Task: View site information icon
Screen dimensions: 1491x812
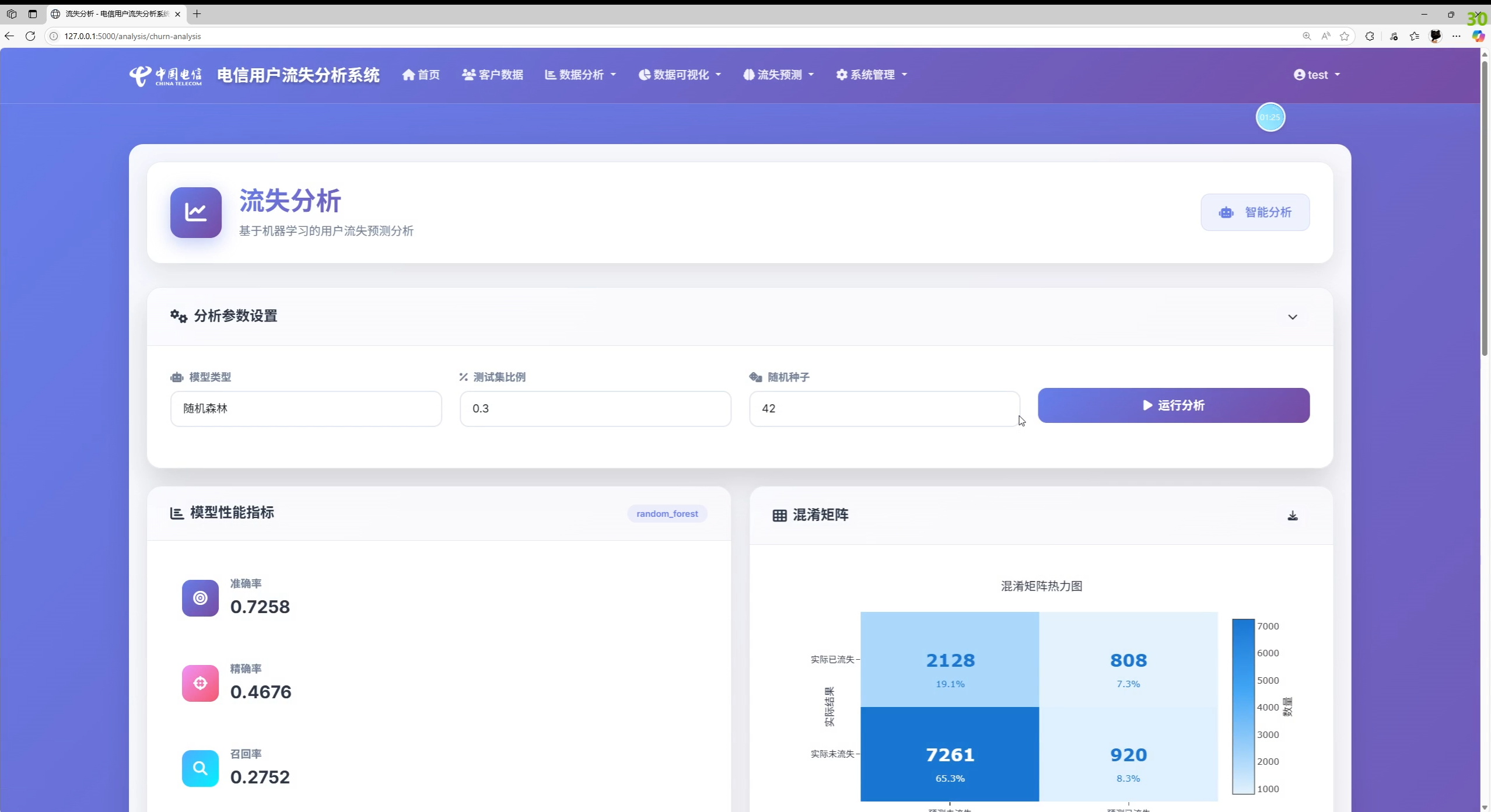Action: (53, 36)
